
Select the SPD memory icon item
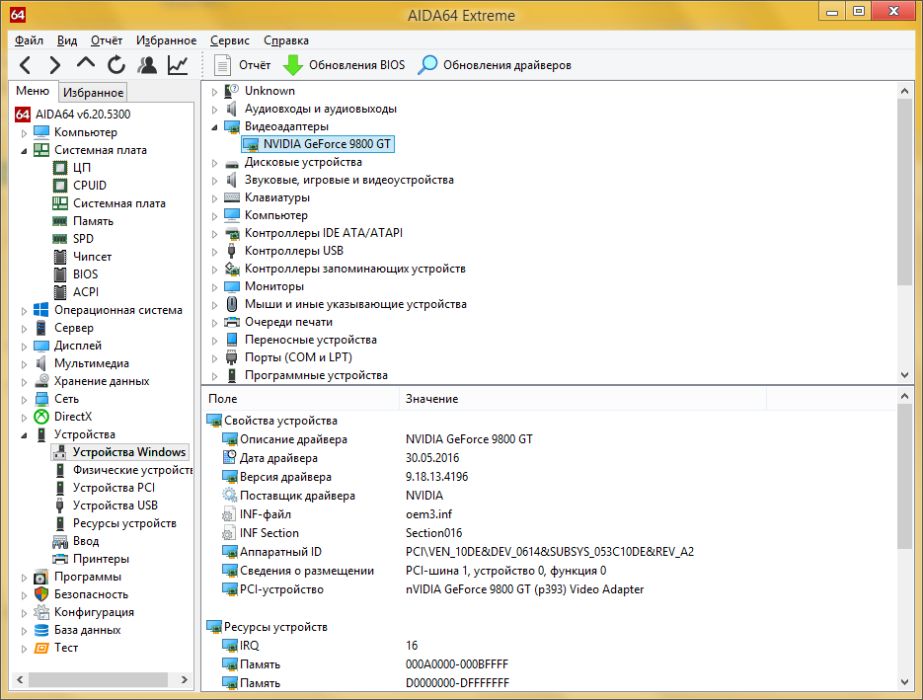pos(60,239)
